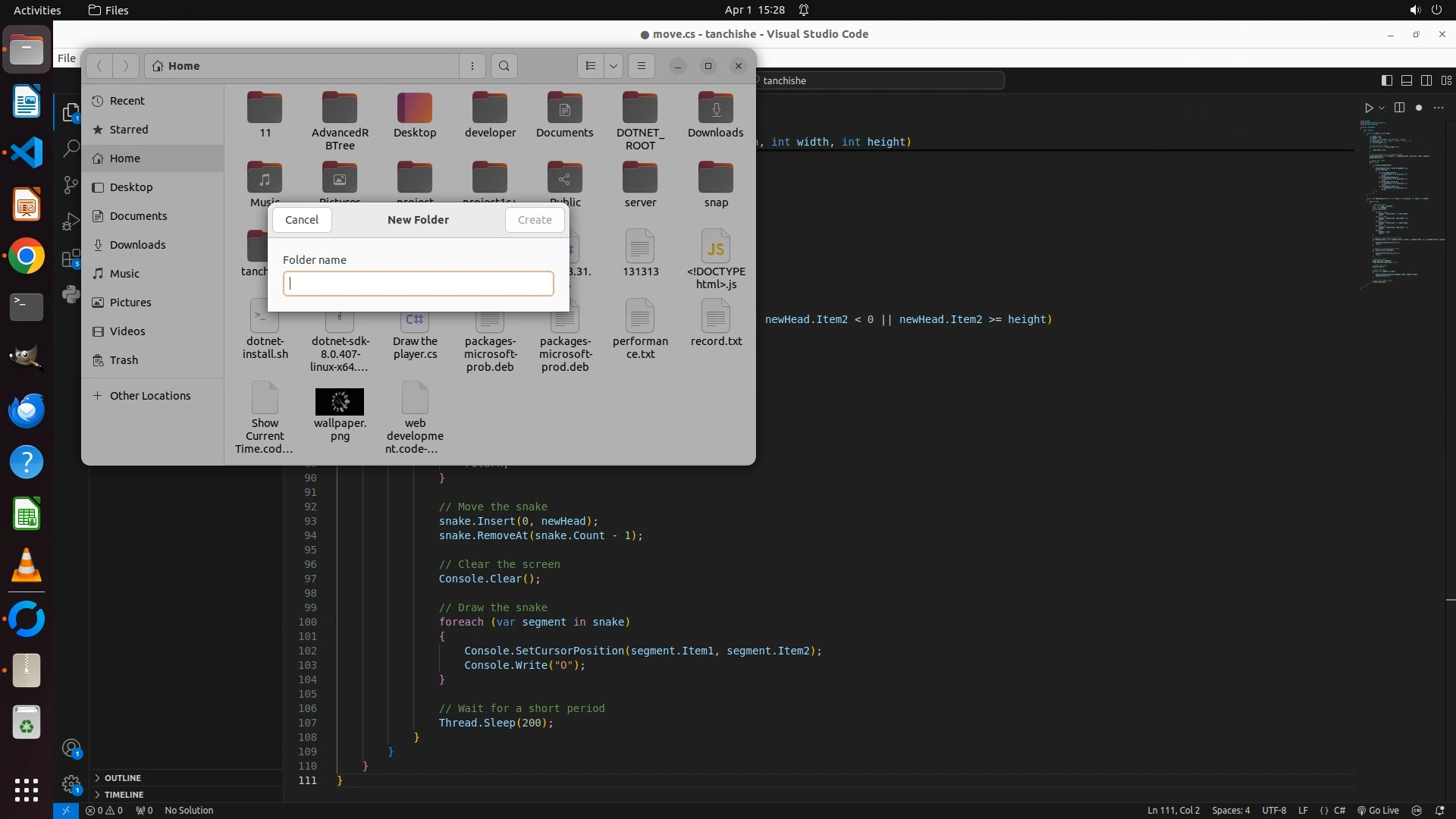Open Other Locations in sidebar
The height and width of the screenshot is (819, 1456).
pyautogui.click(x=150, y=396)
